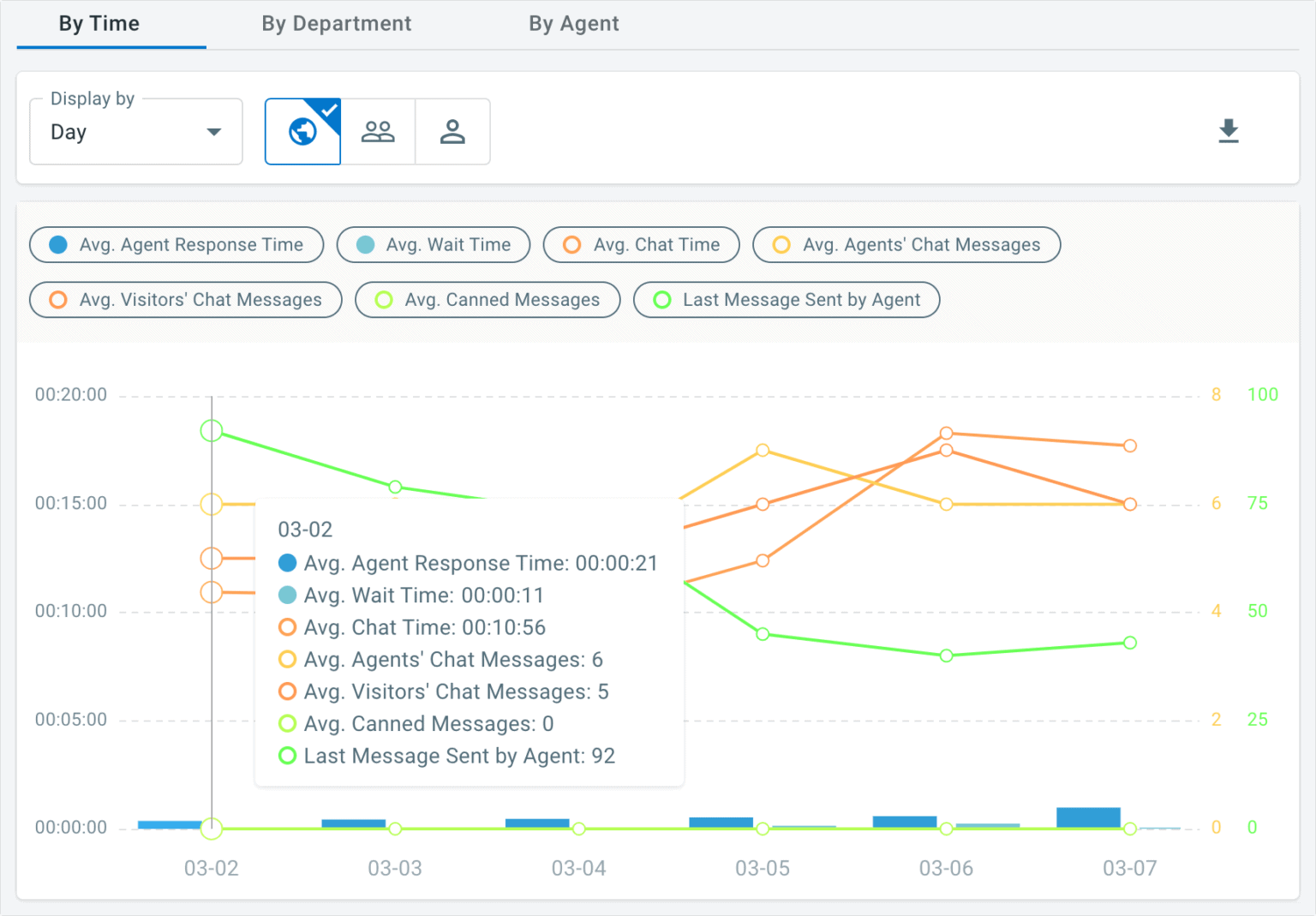Select the globe all-data view icon
The height and width of the screenshot is (916, 1316).
point(302,132)
